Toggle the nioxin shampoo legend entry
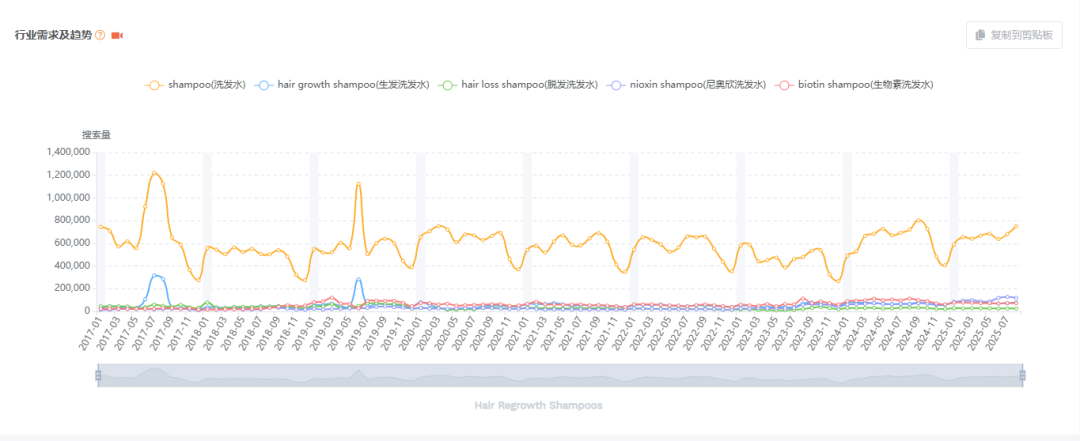This screenshot has height=441, width=1080. [x=687, y=85]
